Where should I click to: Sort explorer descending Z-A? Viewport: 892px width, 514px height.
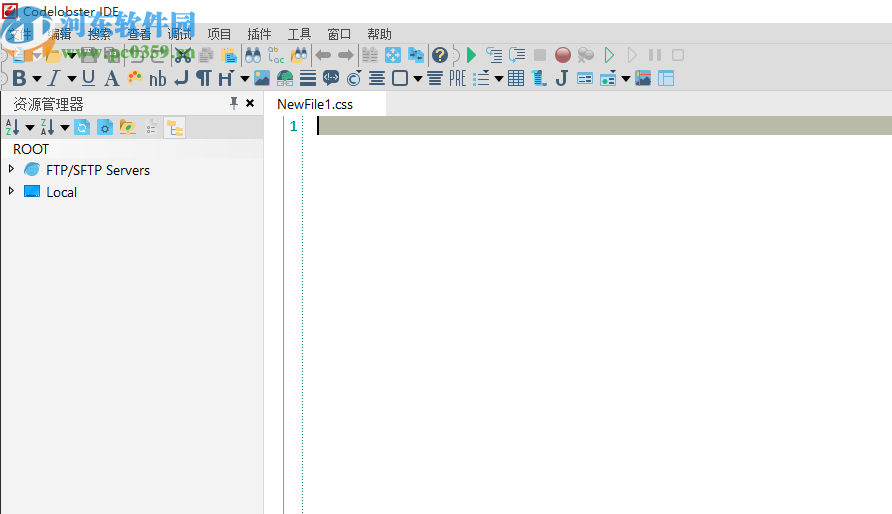coord(47,127)
